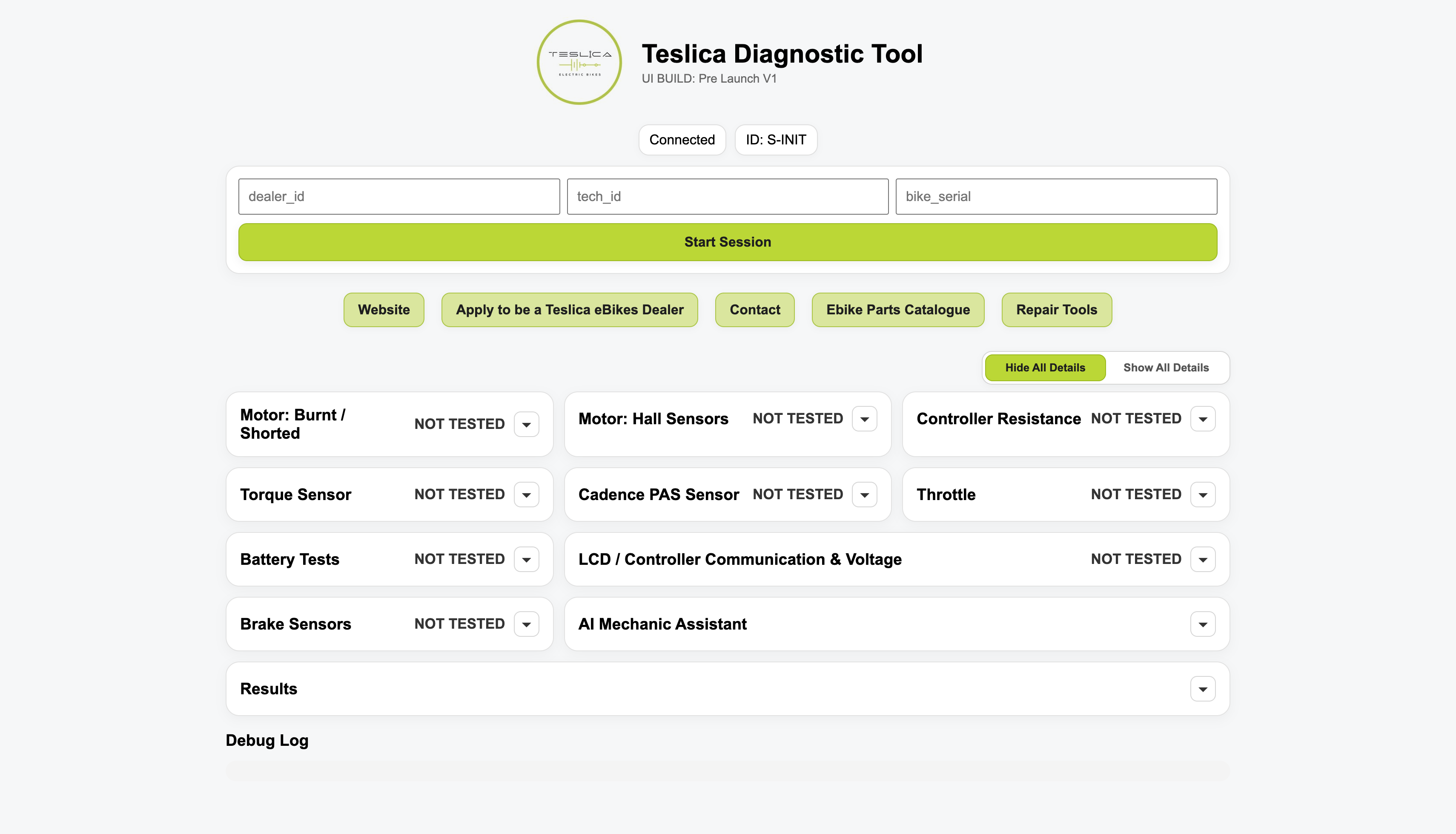Focus the bike_serial input field
This screenshot has height=834, width=1456.
coord(1056,196)
